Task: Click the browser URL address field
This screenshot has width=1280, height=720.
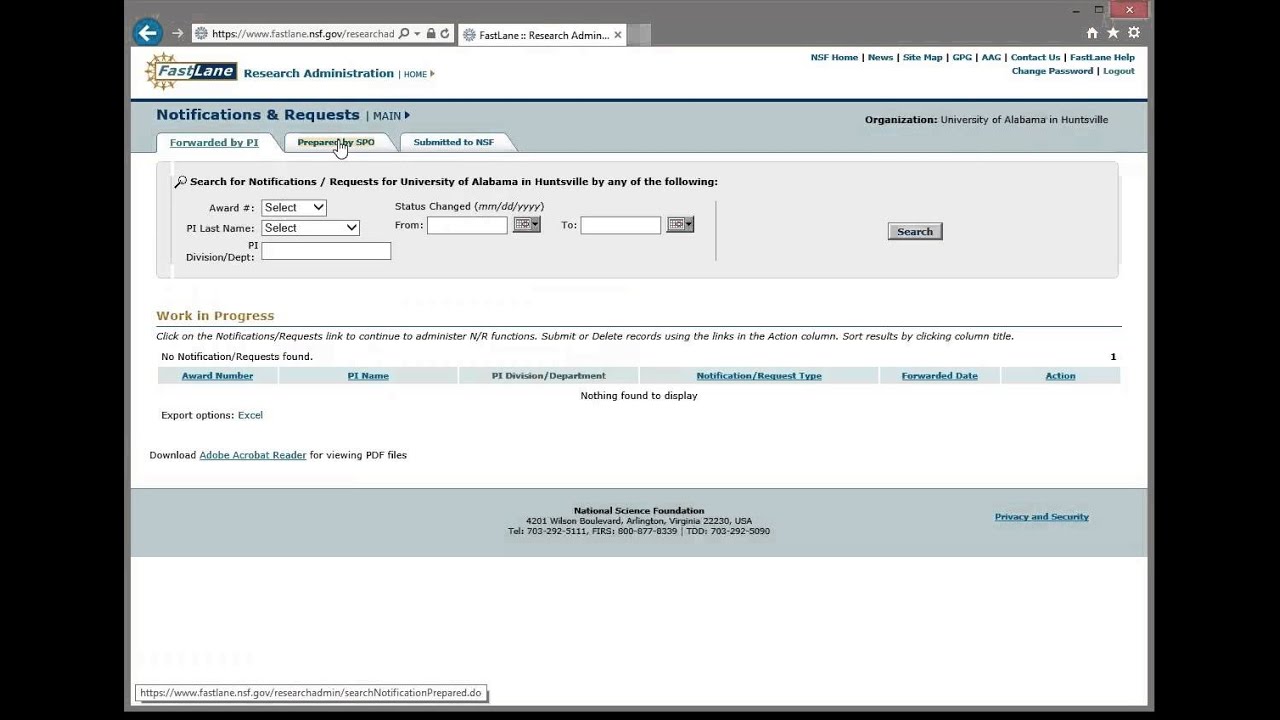Action: pyautogui.click(x=303, y=34)
